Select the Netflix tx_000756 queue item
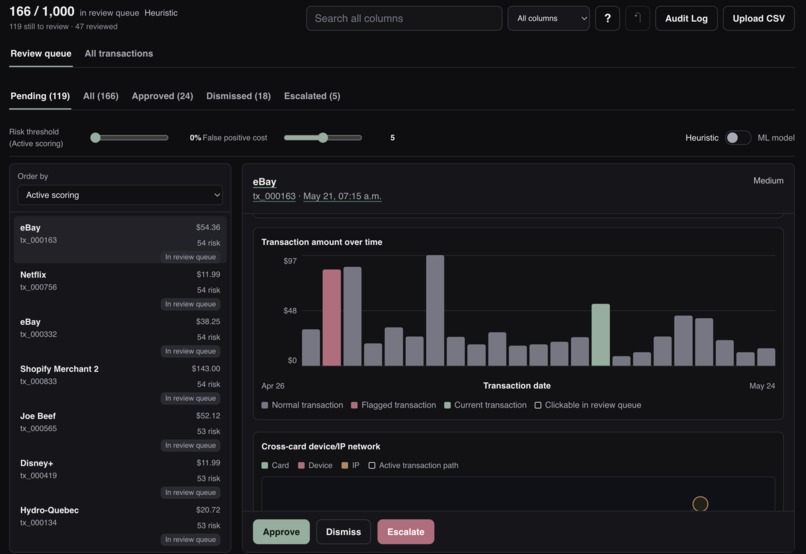 (x=120, y=288)
